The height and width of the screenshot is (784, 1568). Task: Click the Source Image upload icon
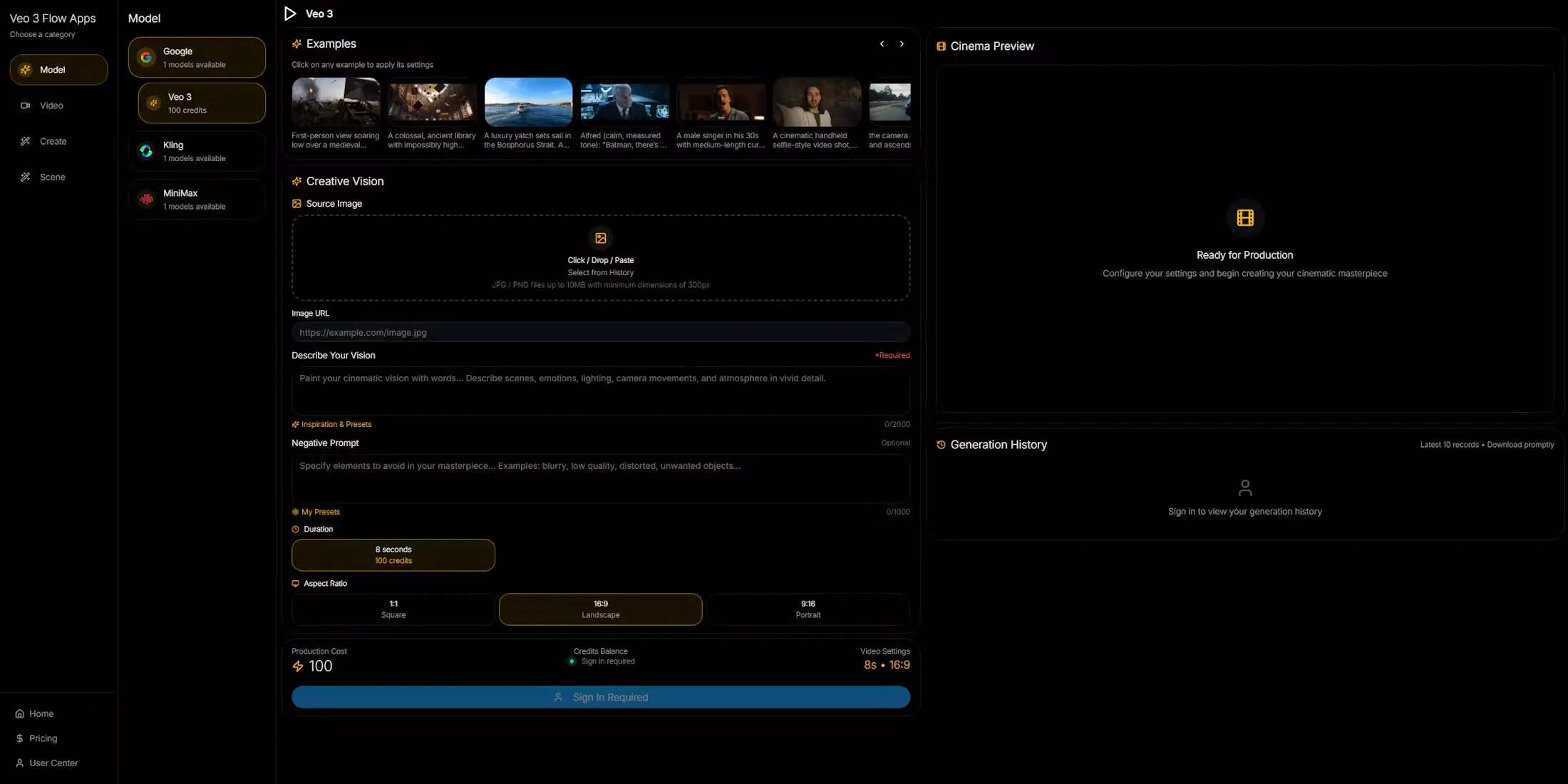[x=600, y=238]
